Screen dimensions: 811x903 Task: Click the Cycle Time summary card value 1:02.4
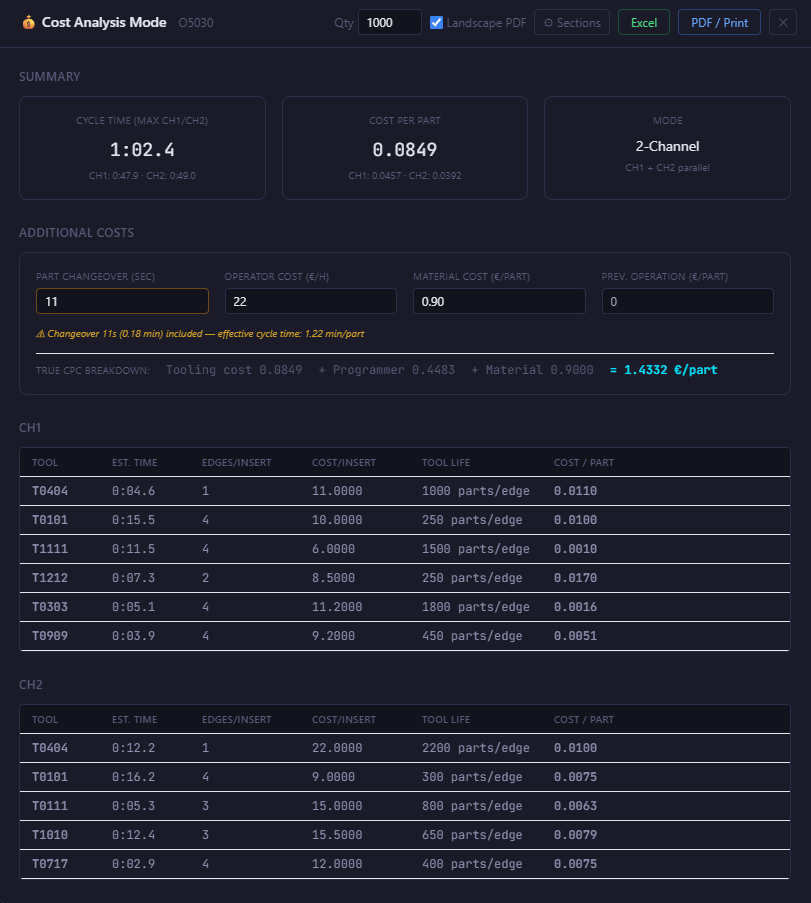142,150
